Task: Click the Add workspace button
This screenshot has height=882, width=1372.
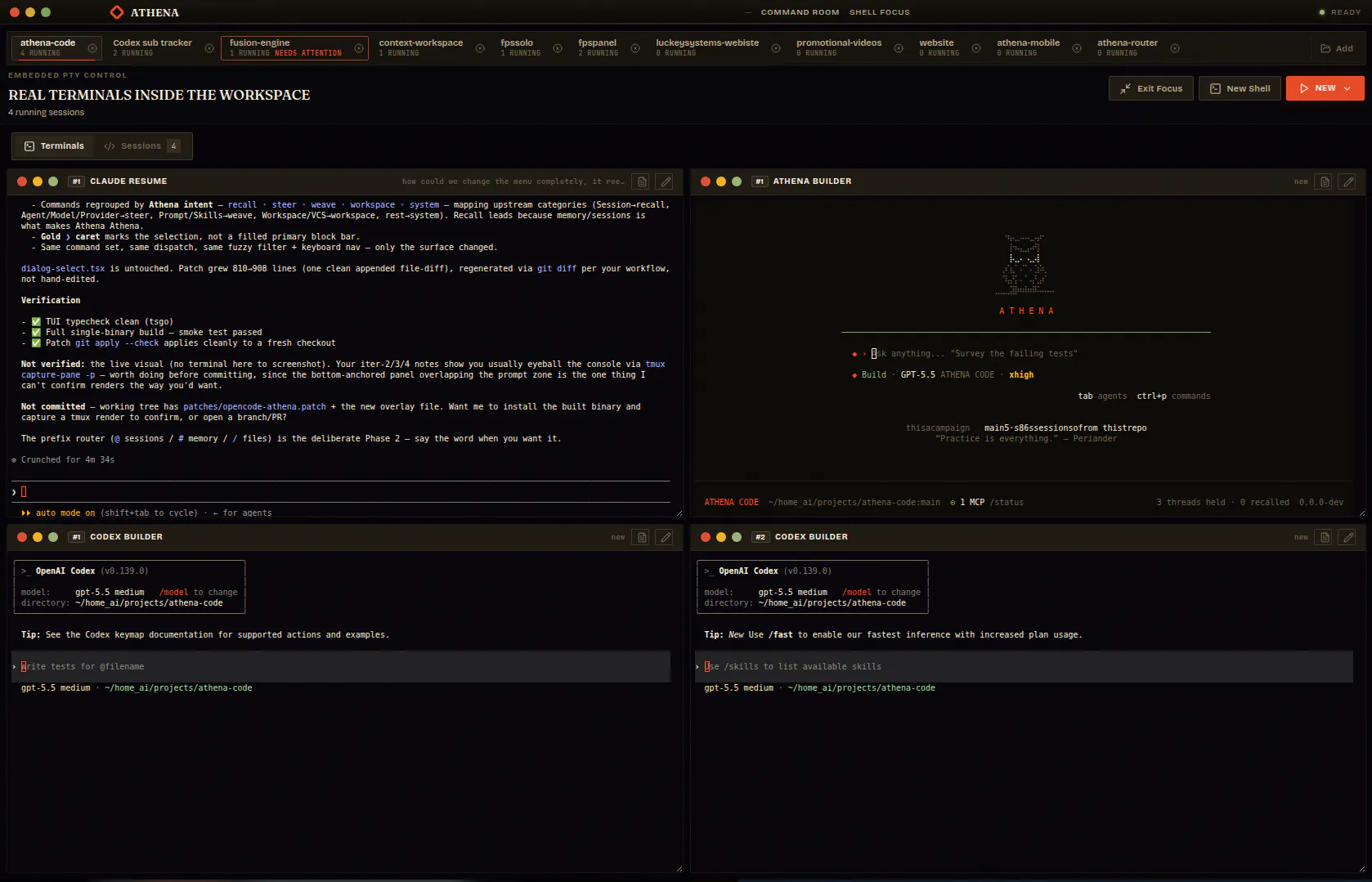Action: coord(1337,48)
